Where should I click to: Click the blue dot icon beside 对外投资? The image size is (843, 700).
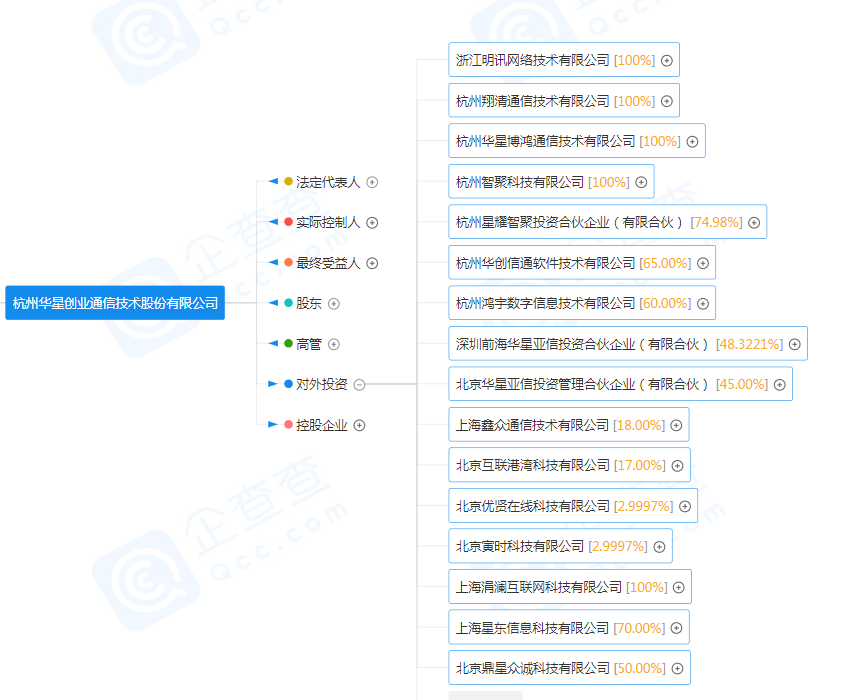pyautogui.click(x=286, y=383)
